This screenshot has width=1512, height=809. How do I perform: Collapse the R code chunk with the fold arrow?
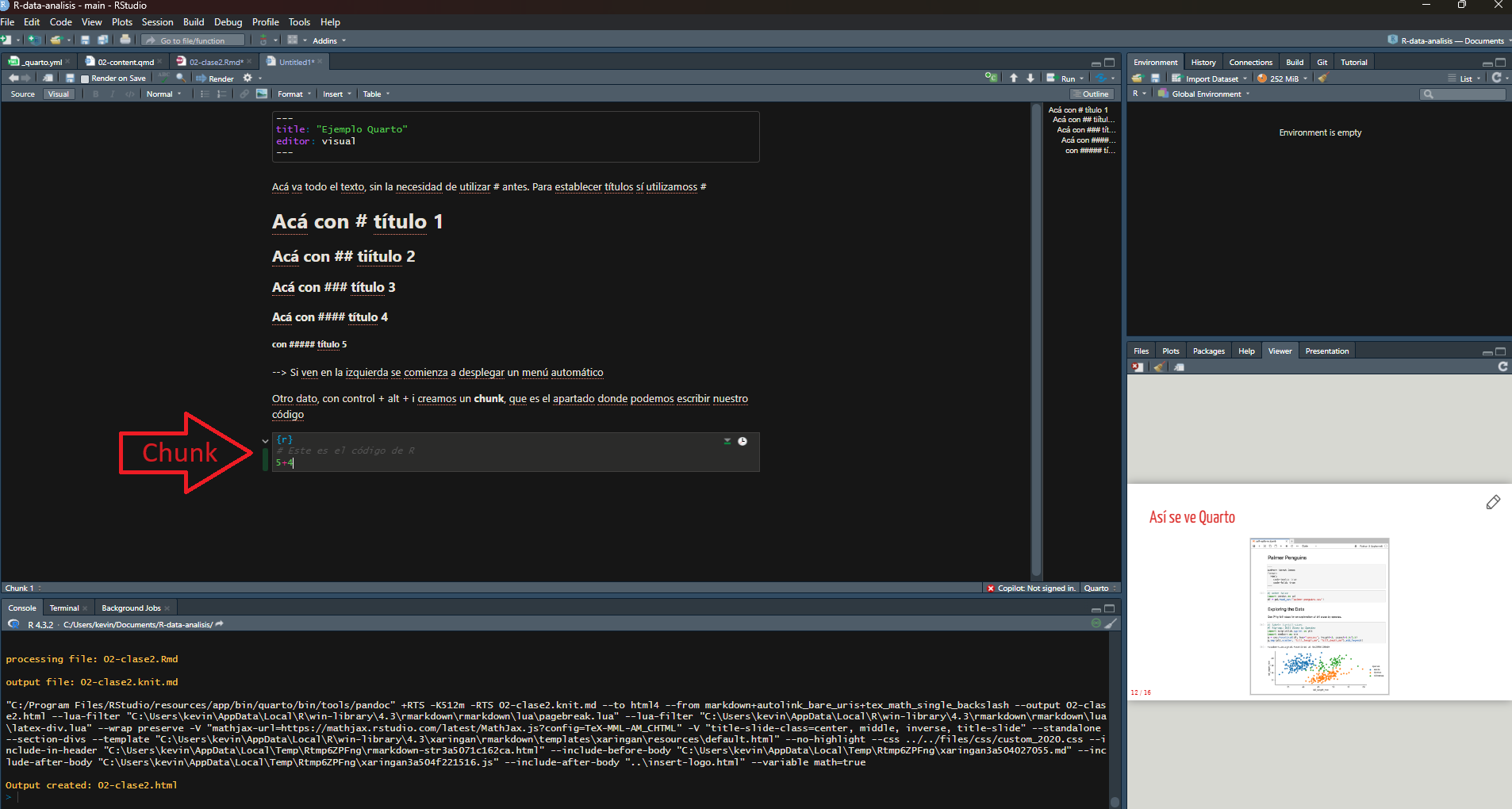[x=265, y=441]
